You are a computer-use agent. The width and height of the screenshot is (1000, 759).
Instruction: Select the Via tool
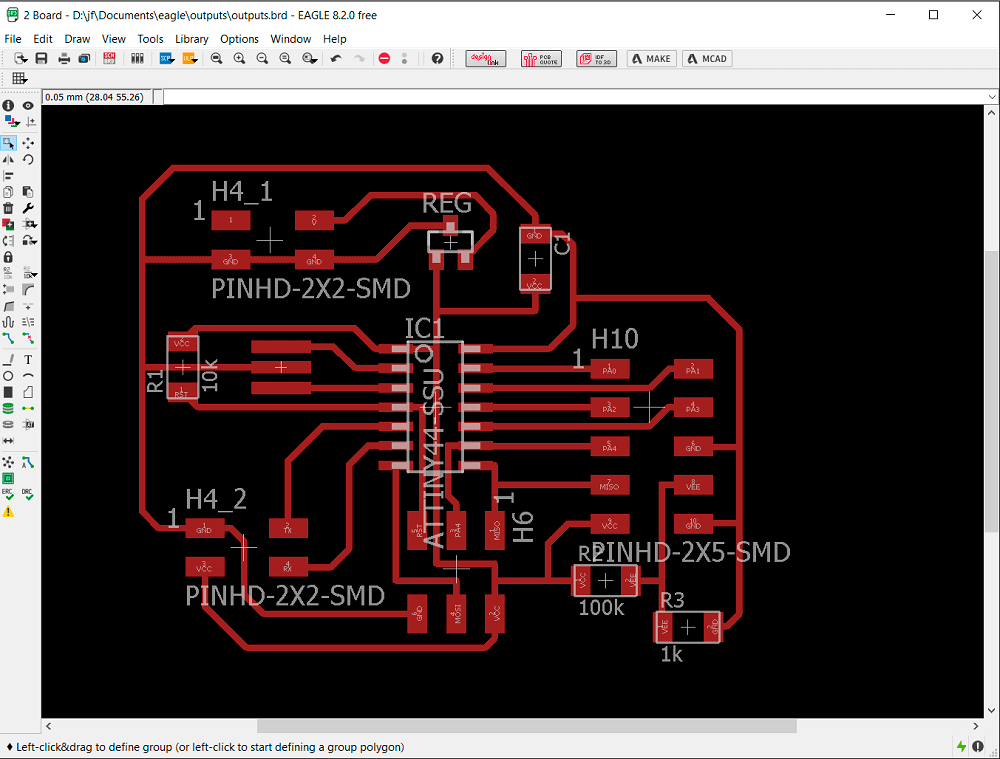click(8, 408)
